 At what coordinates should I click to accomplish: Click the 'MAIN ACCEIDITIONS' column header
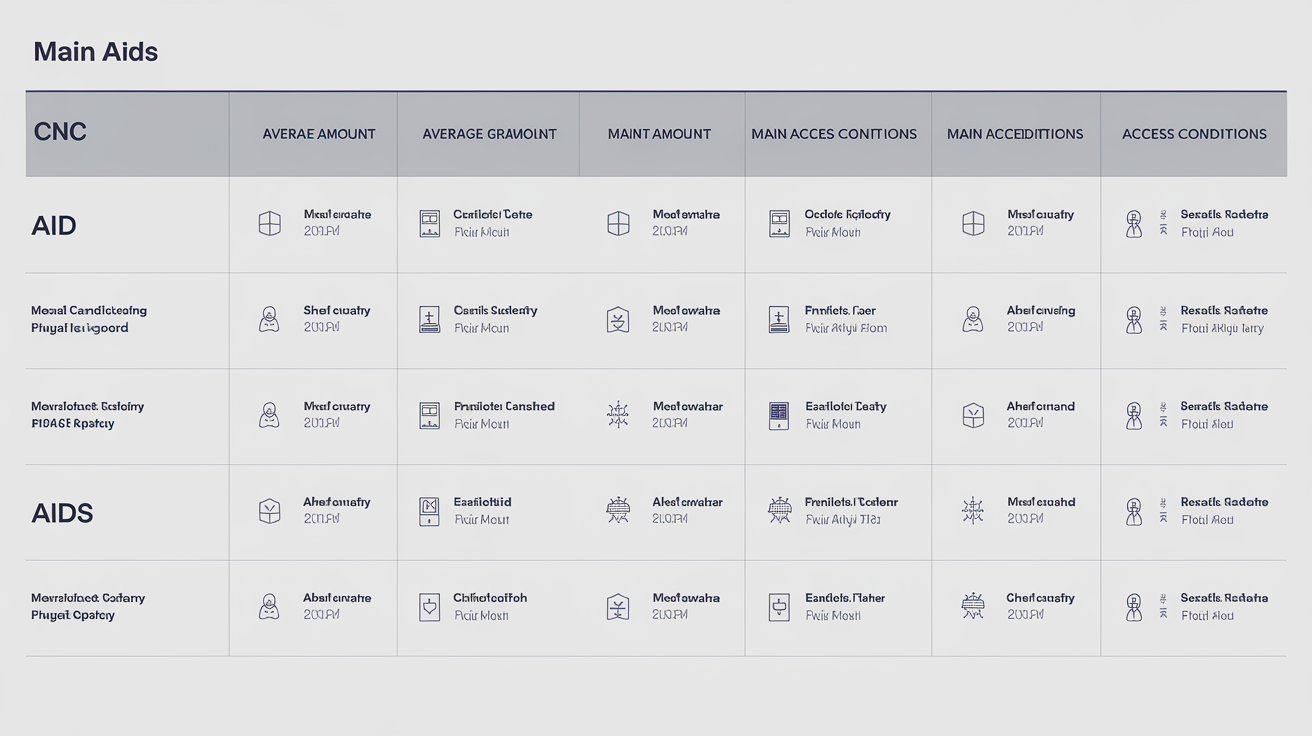click(1015, 134)
